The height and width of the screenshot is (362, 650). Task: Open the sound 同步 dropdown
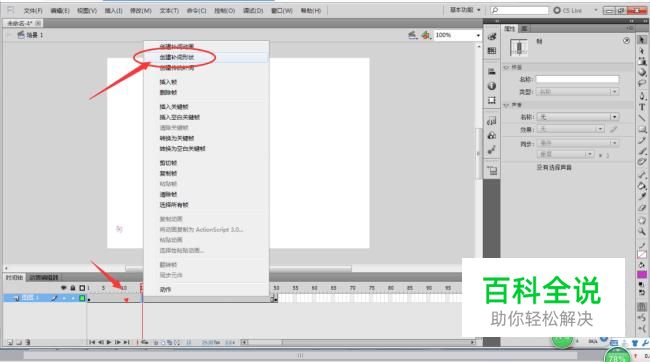tap(578, 143)
